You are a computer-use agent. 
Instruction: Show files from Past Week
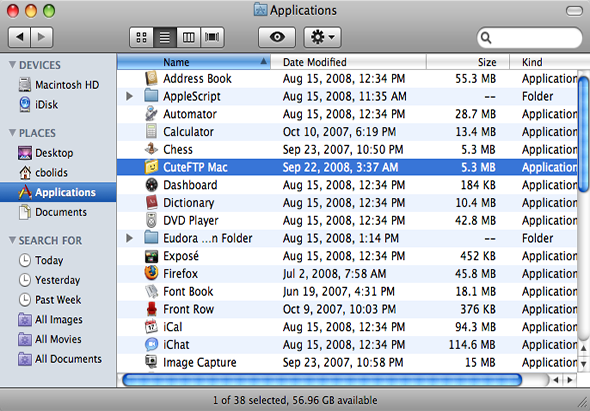(x=58, y=300)
